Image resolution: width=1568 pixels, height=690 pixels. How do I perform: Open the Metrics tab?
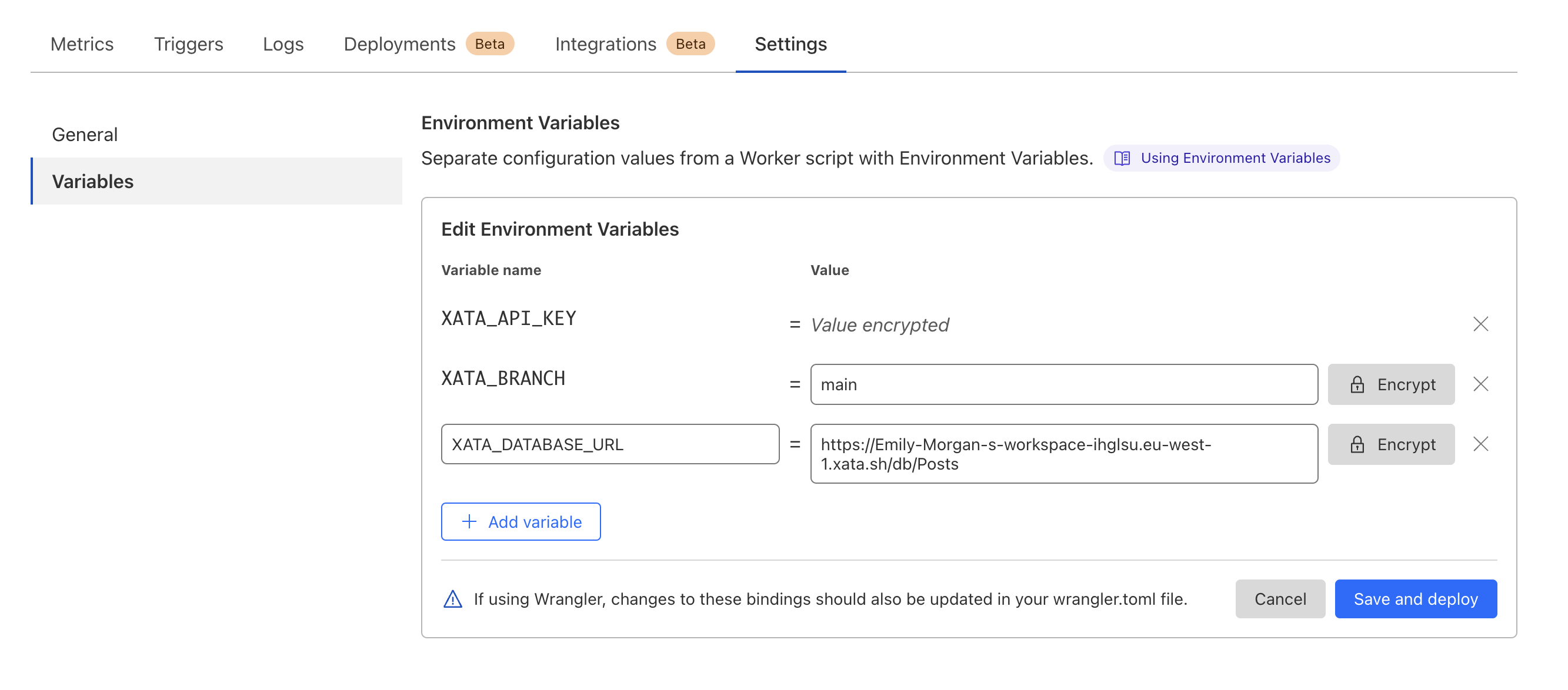pyautogui.click(x=82, y=44)
